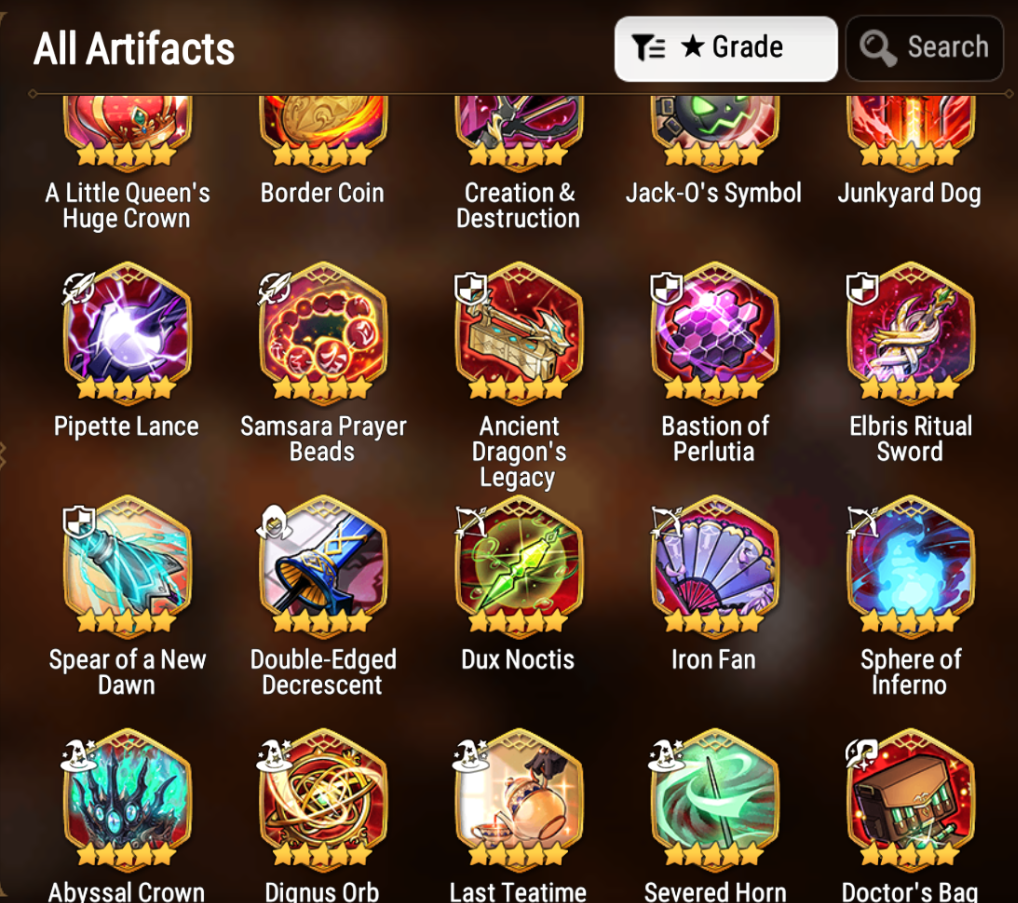Select Jack-O's Symbol artifact
The height and width of the screenshot is (903, 1018).
(x=714, y=132)
